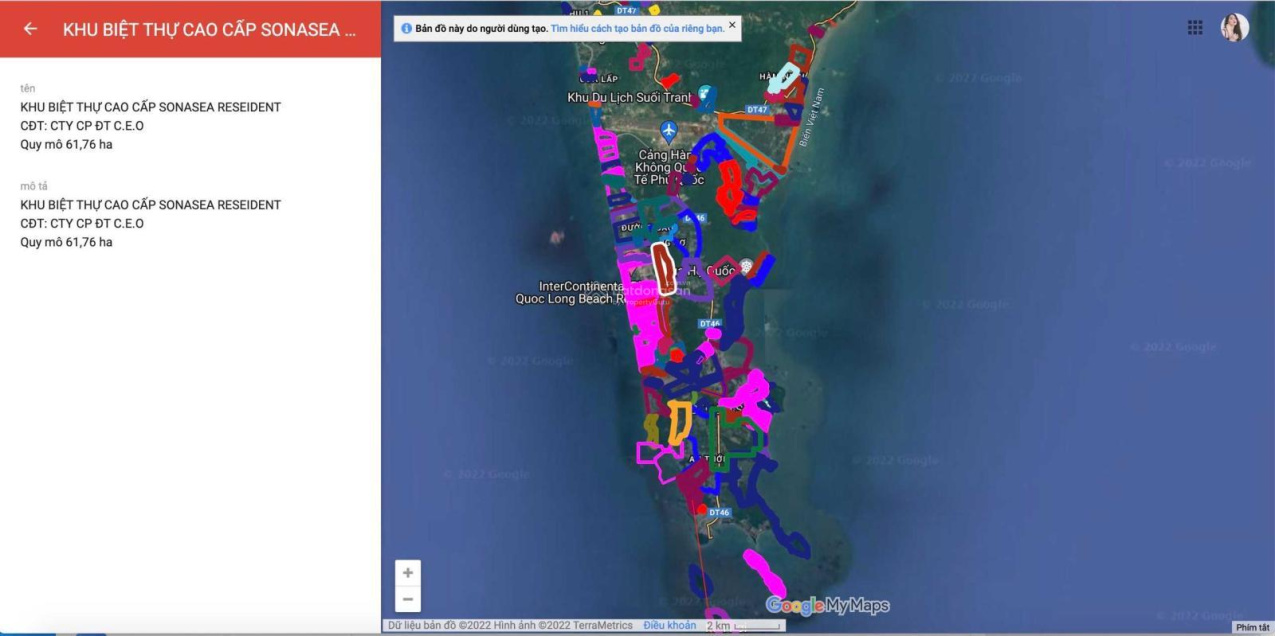The width and height of the screenshot is (1275, 636).
Task: Click the 'InterContinental Phu Quoc Long Beach' map label
Action: pos(570,292)
